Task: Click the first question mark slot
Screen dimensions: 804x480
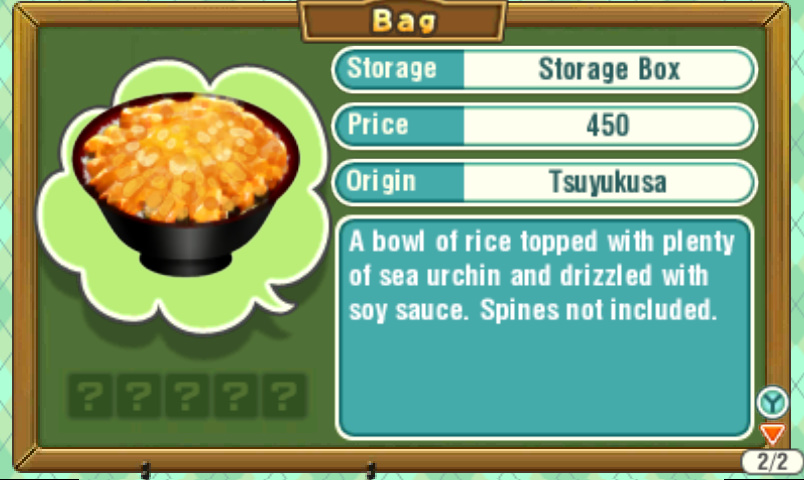Action: tap(90, 395)
